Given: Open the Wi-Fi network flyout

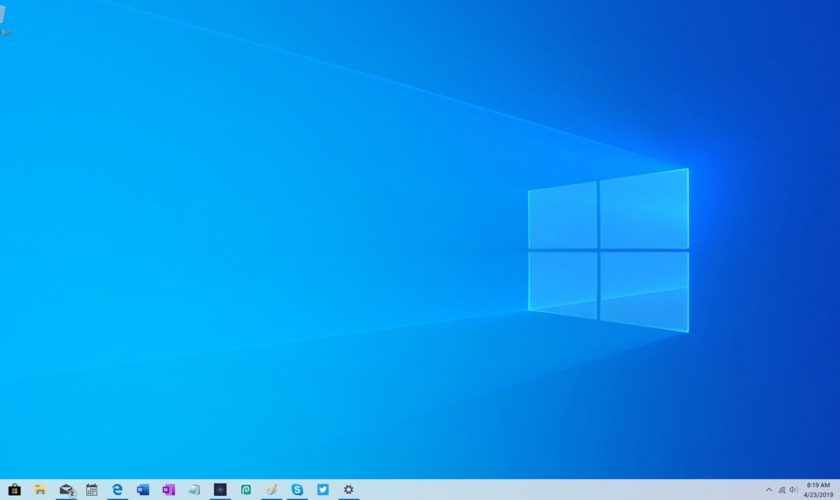Looking at the screenshot, I should tap(782, 490).
